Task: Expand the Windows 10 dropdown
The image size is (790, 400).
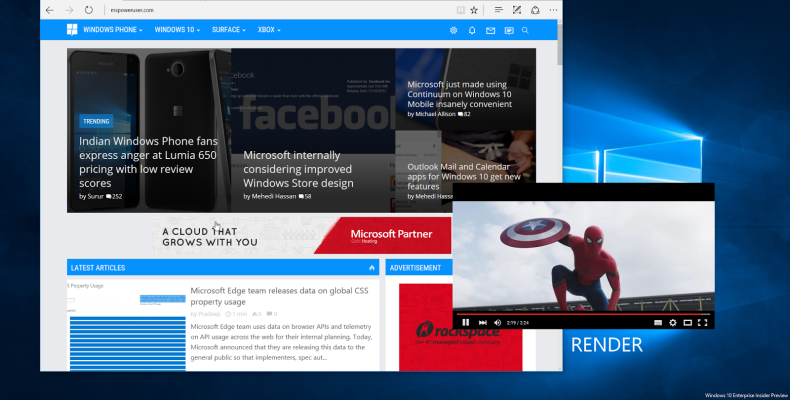Action: [x=177, y=30]
